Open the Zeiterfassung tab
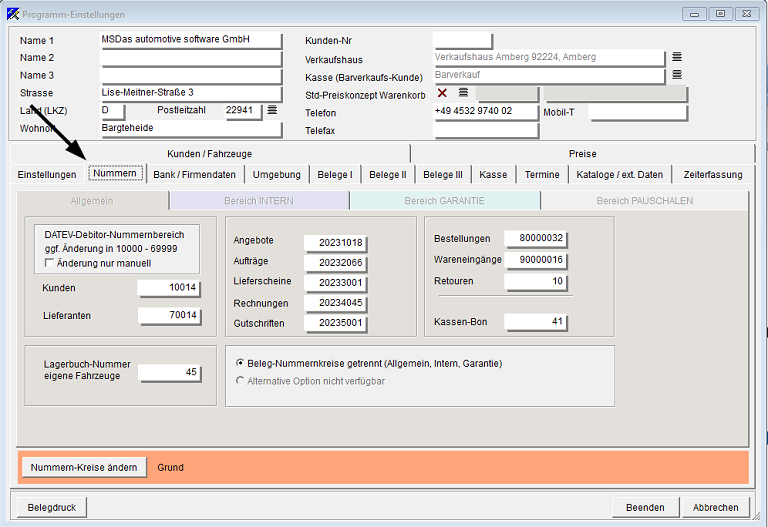768x527 pixels. pyautogui.click(x=713, y=175)
